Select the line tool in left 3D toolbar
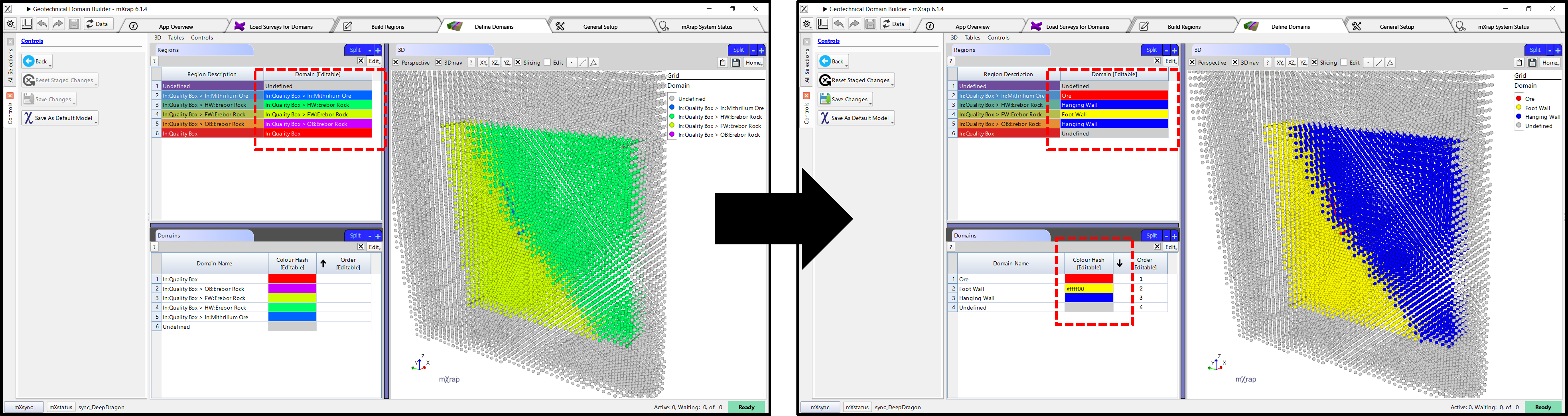 583,63
